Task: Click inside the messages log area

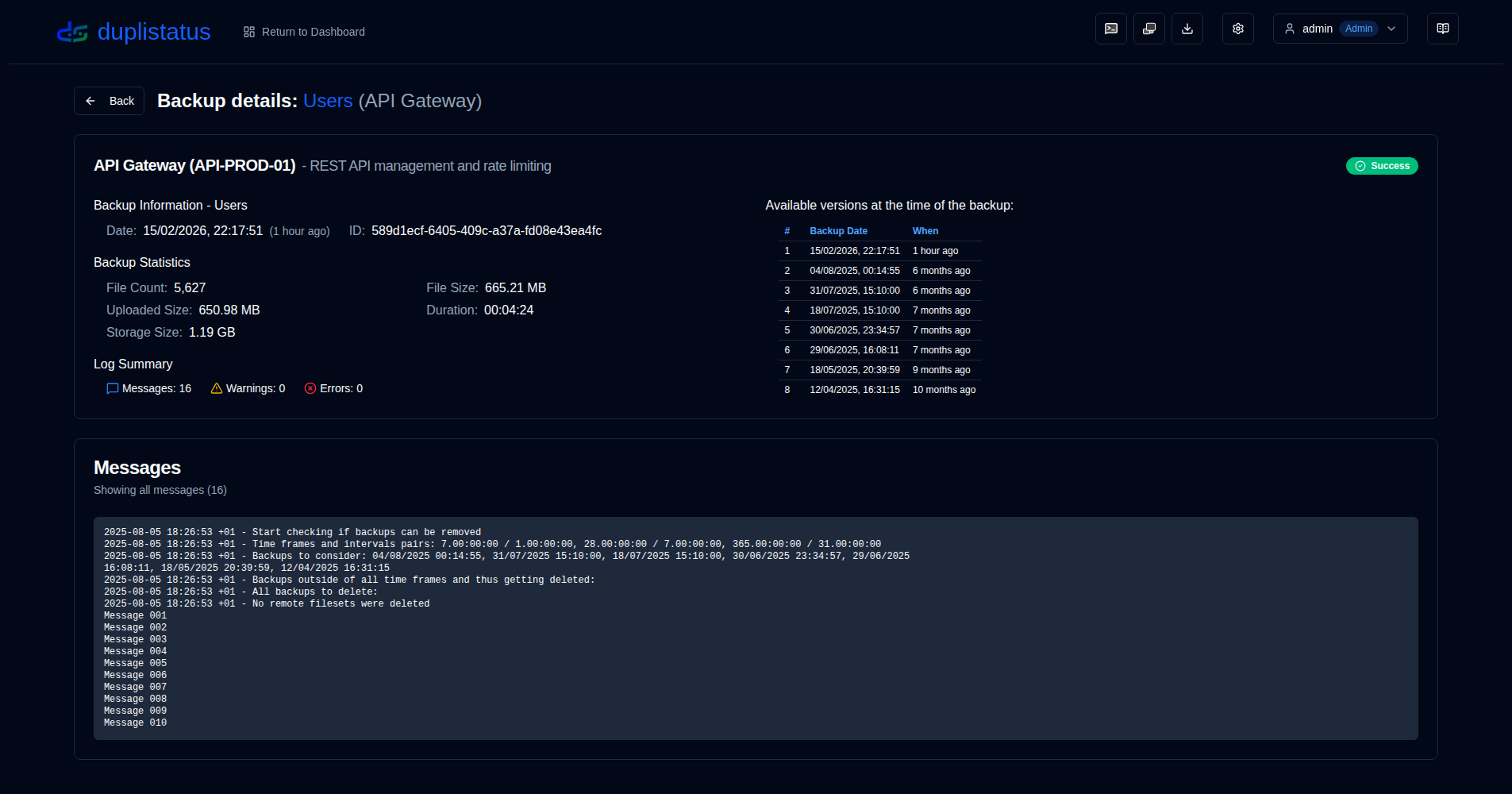Action: [x=754, y=627]
